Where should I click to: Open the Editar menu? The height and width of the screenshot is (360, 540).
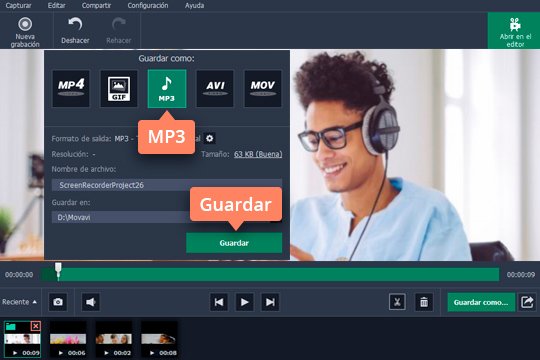coord(56,6)
